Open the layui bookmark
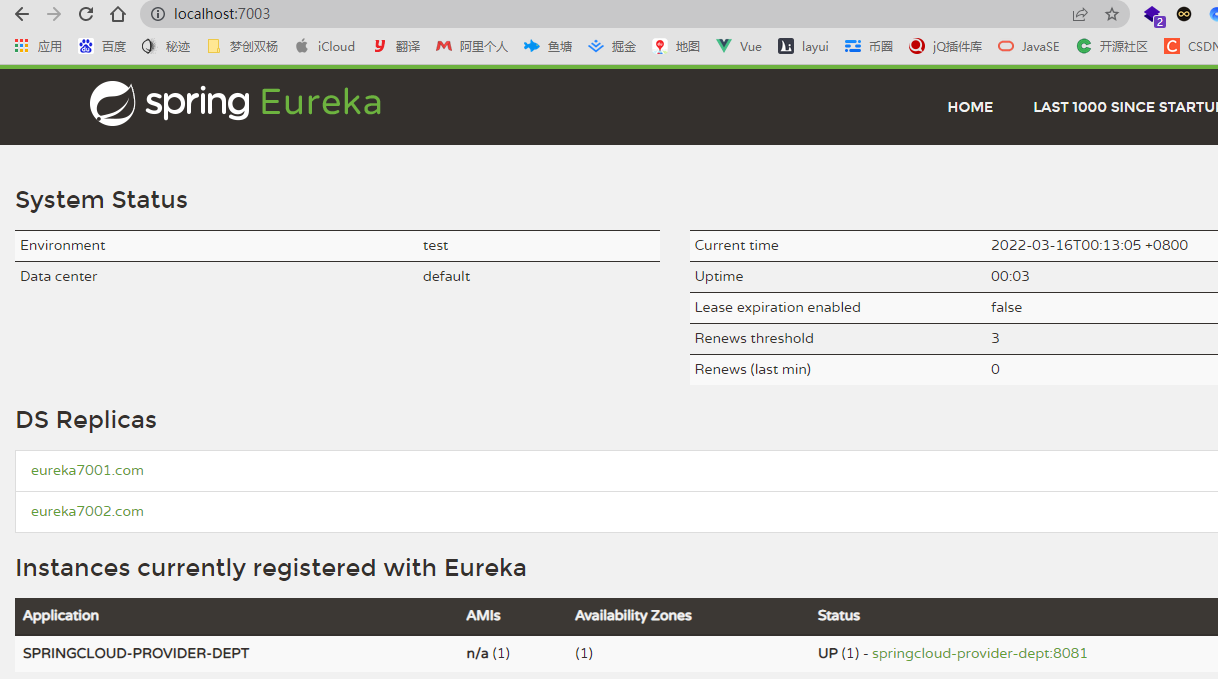 tap(803, 46)
